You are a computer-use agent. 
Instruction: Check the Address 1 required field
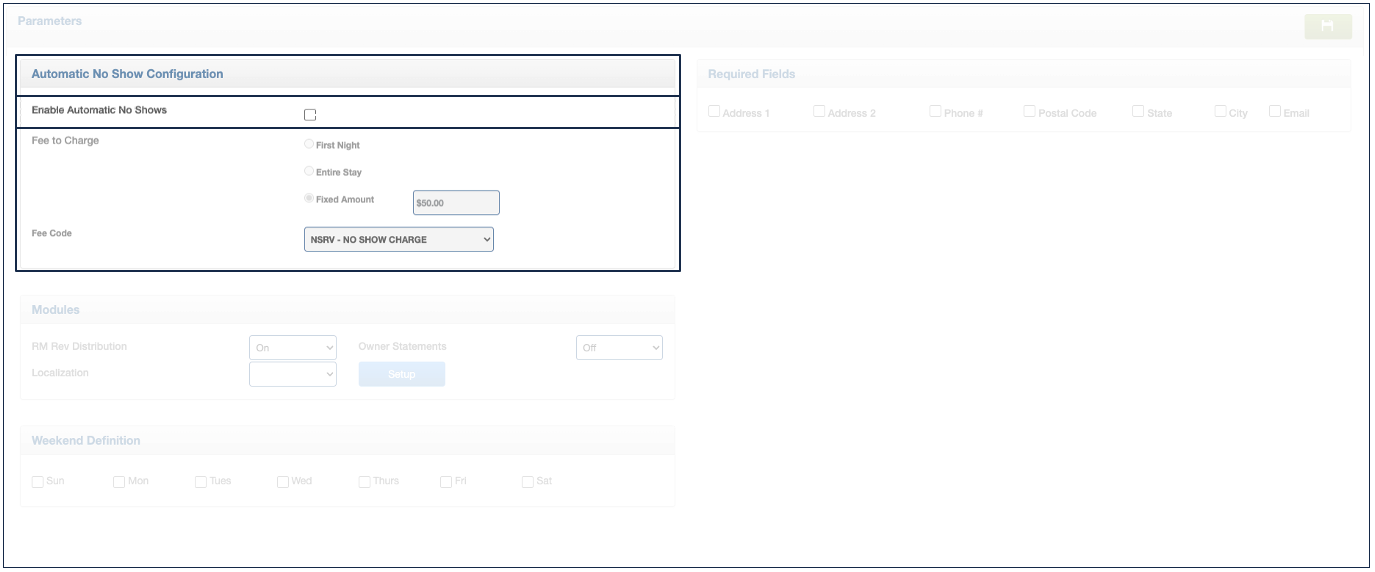click(714, 112)
